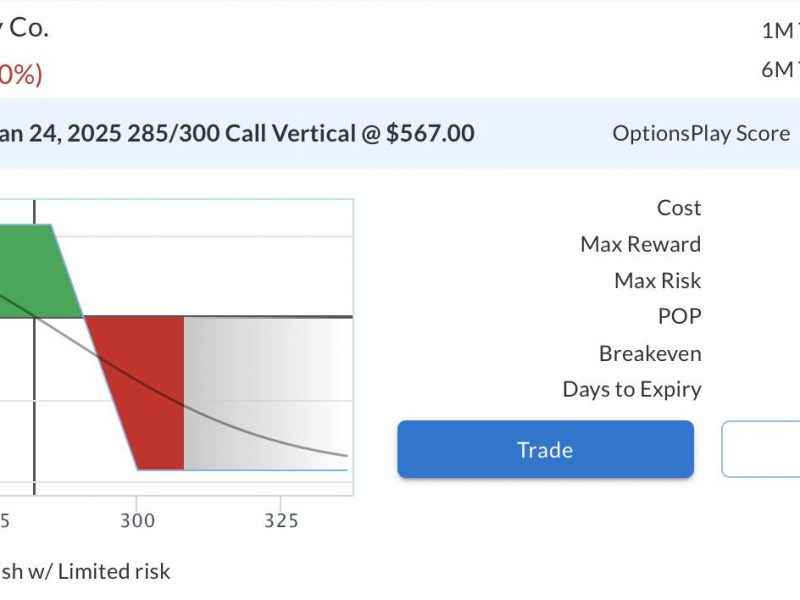Viewport: 800px width, 600px height.
Task: Click the 1M trend label
Action: 780,31
